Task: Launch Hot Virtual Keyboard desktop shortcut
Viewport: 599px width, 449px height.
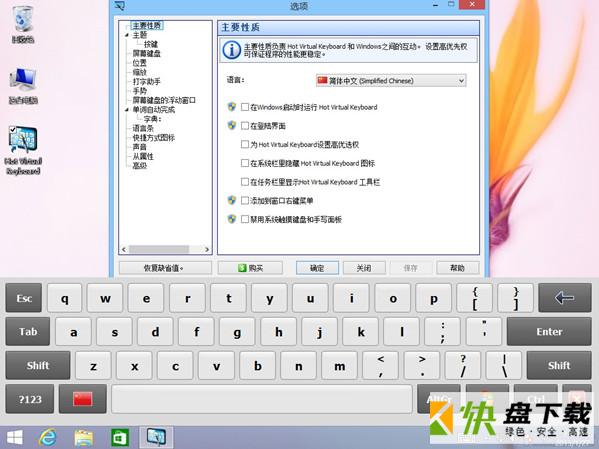Action: pyautogui.click(x=23, y=150)
